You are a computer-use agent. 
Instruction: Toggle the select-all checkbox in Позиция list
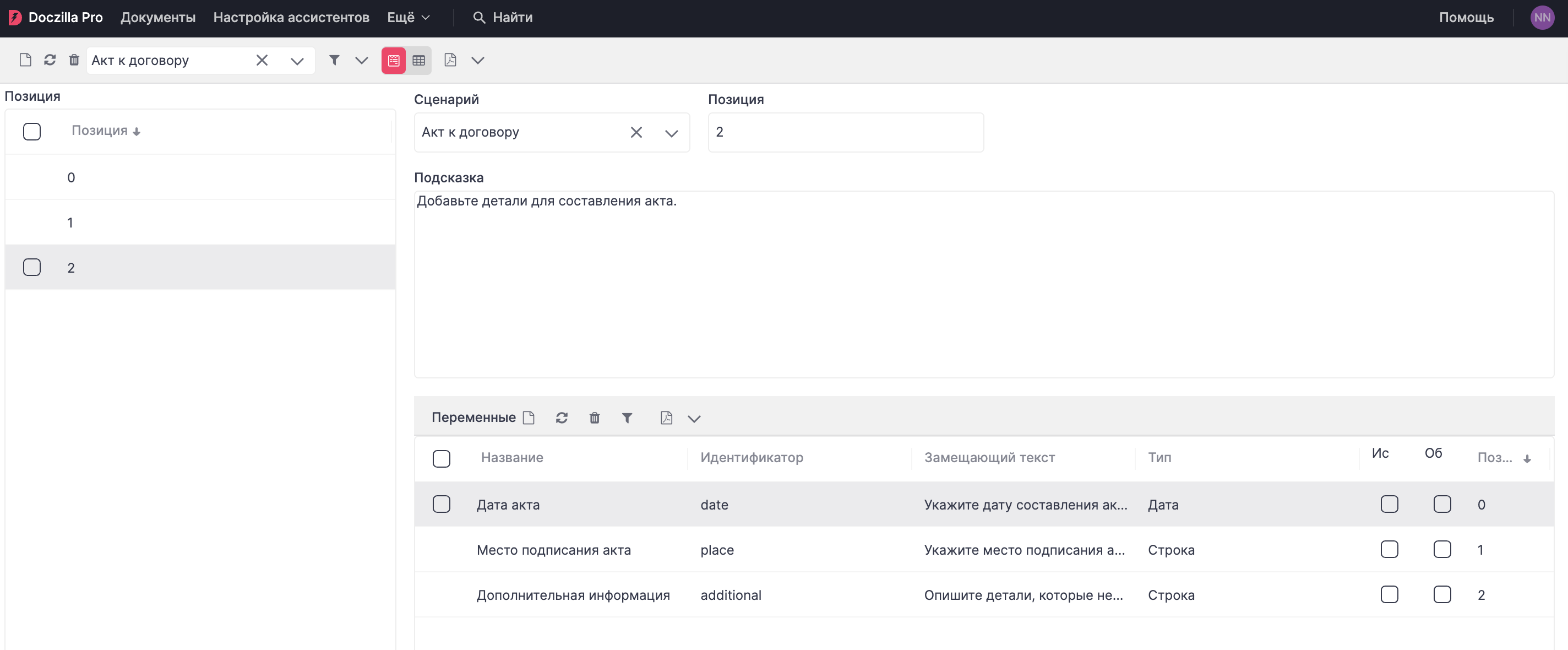pyautogui.click(x=31, y=132)
